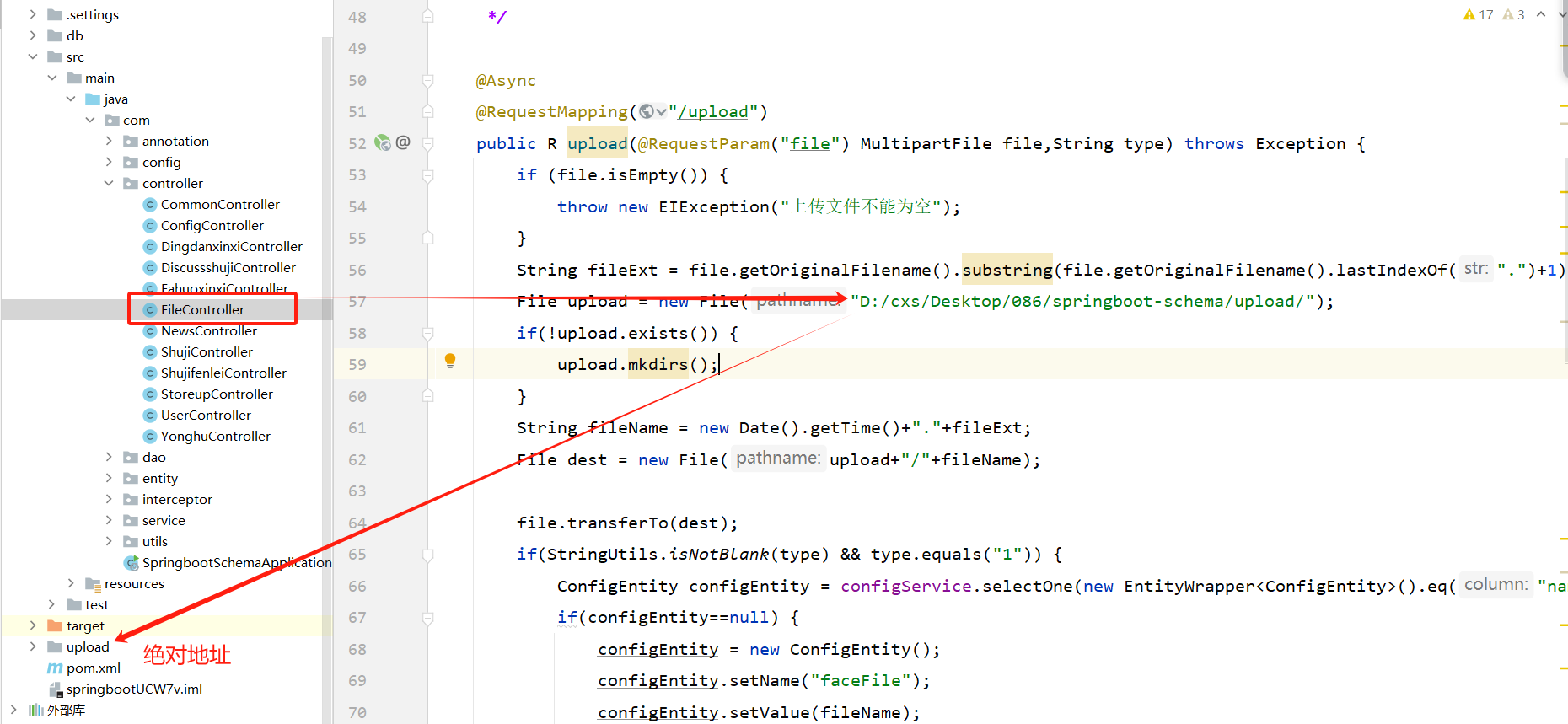This screenshot has width=1568, height=724.
Task: Click the CommonController class icon
Action: (x=150, y=204)
